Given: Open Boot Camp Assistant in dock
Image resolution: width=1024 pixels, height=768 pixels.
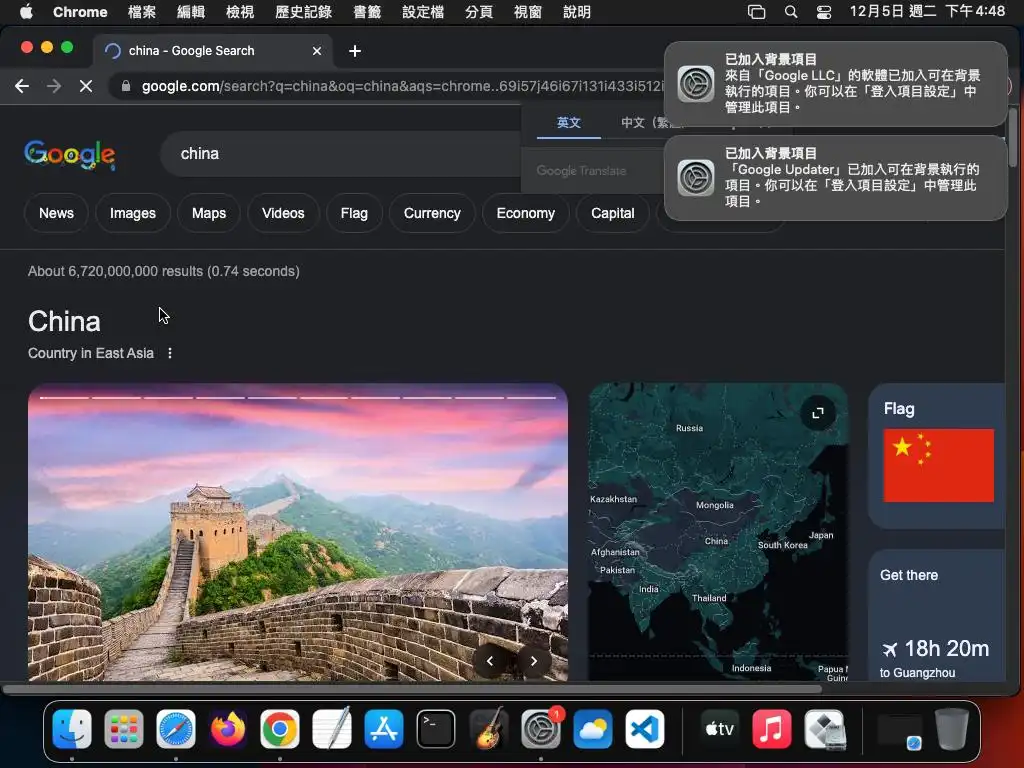Looking at the screenshot, I should pyautogui.click(x=824, y=729).
